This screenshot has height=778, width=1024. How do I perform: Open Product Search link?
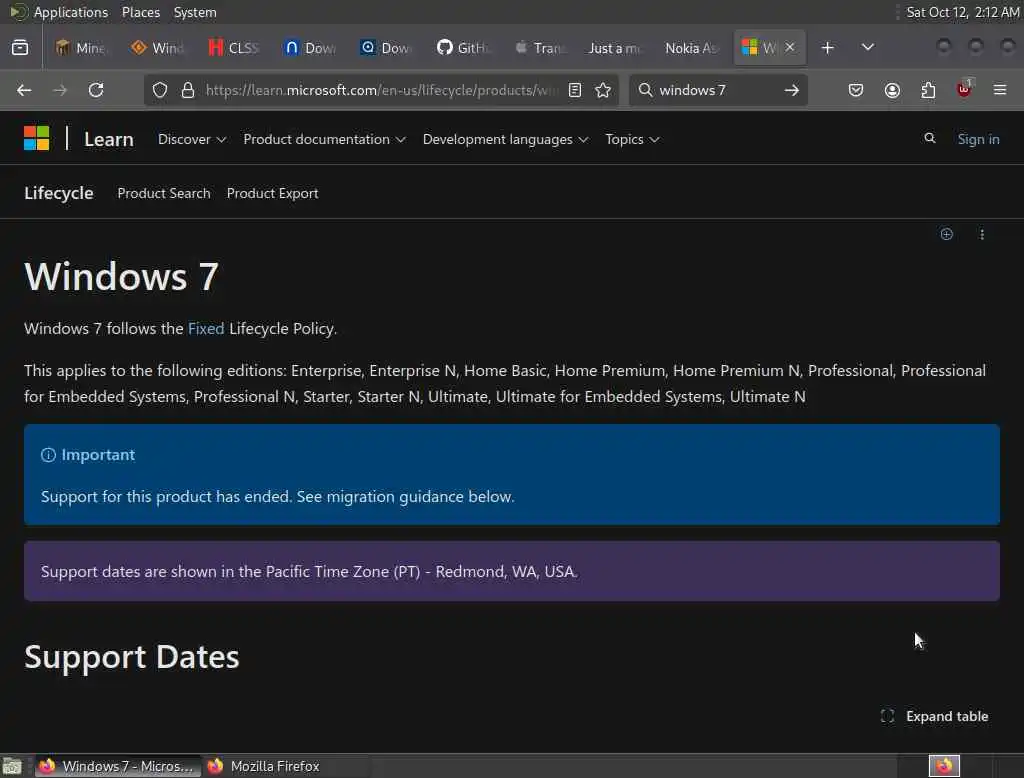(164, 193)
